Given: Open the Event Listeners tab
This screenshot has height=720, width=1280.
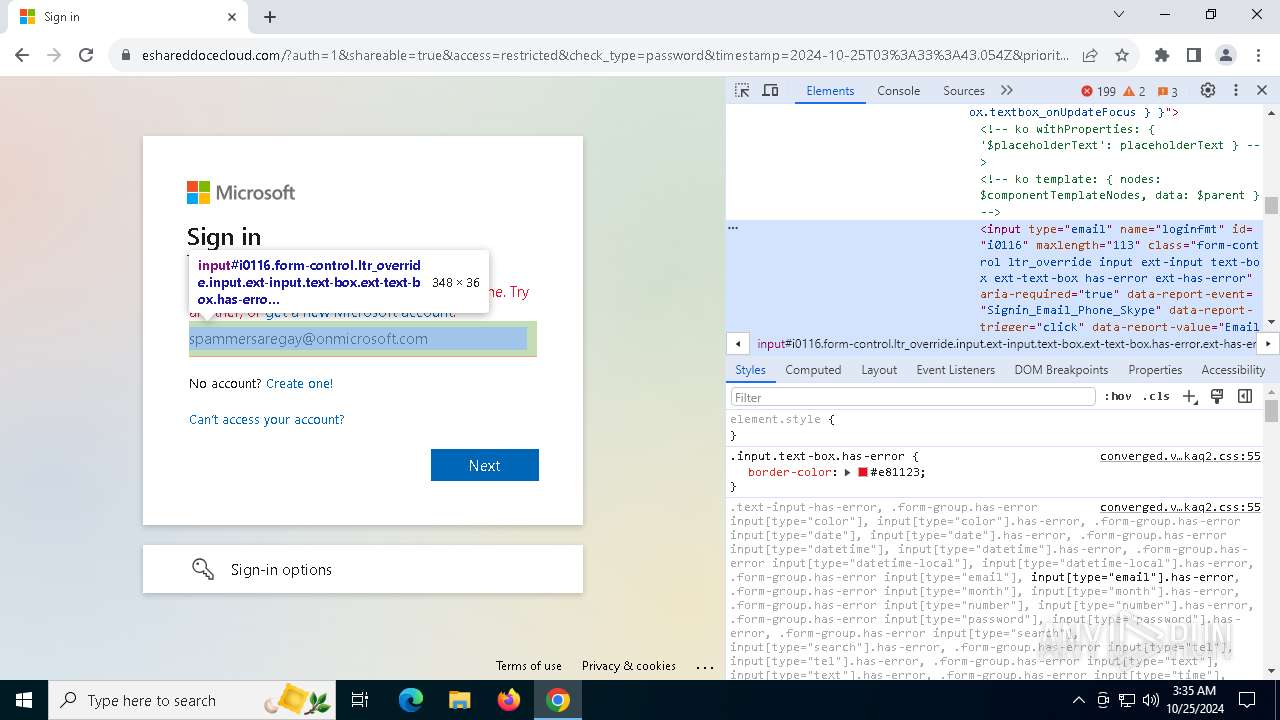Looking at the screenshot, I should (x=955, y=370).
